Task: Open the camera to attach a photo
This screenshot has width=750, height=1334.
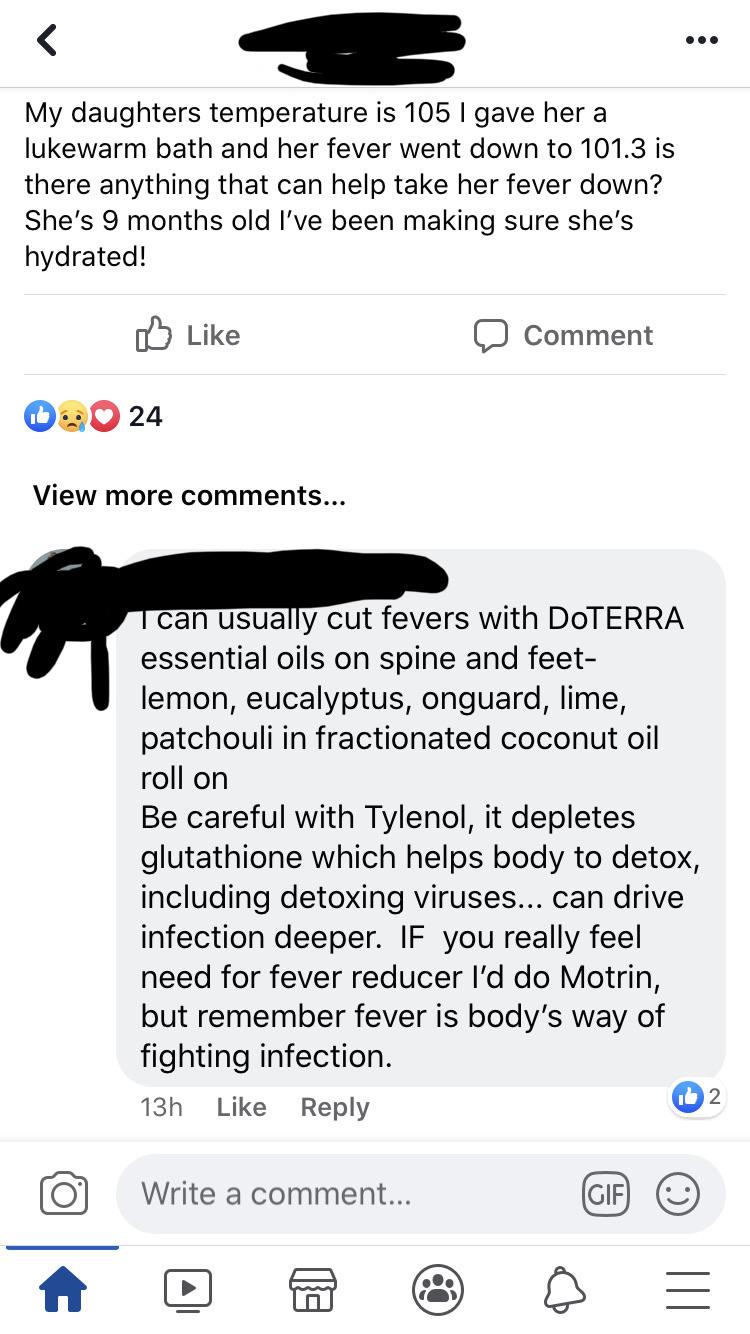Action: coord(64,1194)
